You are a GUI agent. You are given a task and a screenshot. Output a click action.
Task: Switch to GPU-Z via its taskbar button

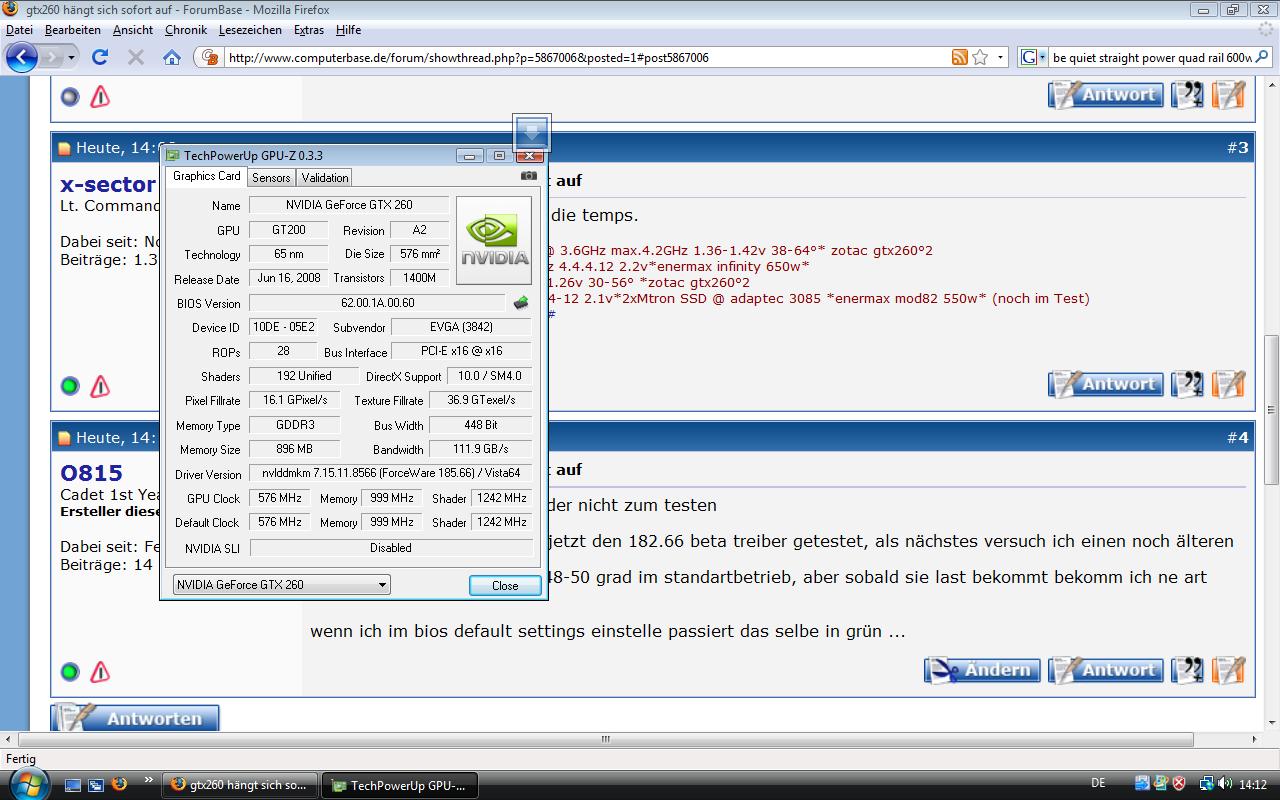[x=402, y=785]
